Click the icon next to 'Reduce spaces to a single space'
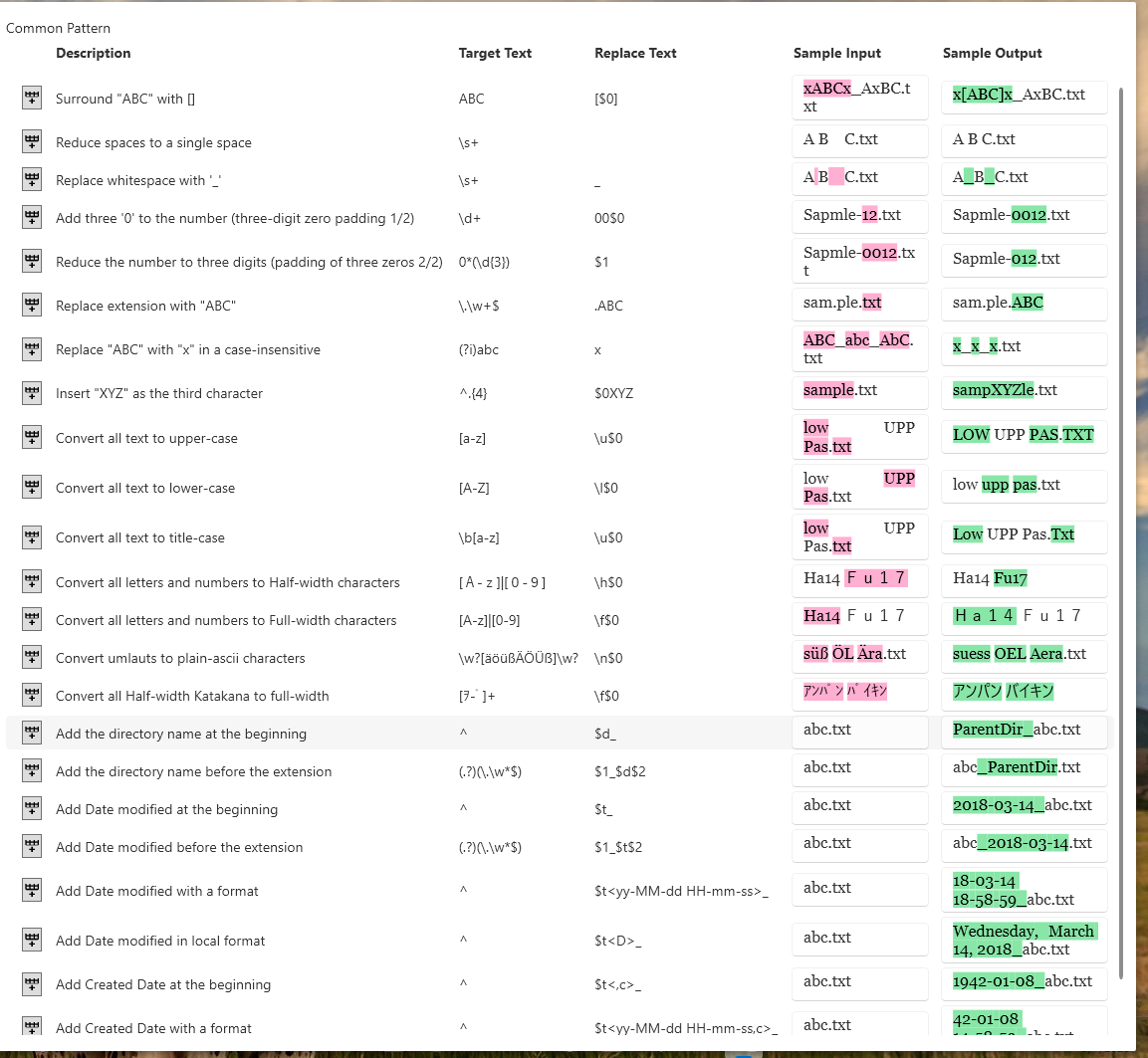1148x1058 pixels. (x=32, y=142)
